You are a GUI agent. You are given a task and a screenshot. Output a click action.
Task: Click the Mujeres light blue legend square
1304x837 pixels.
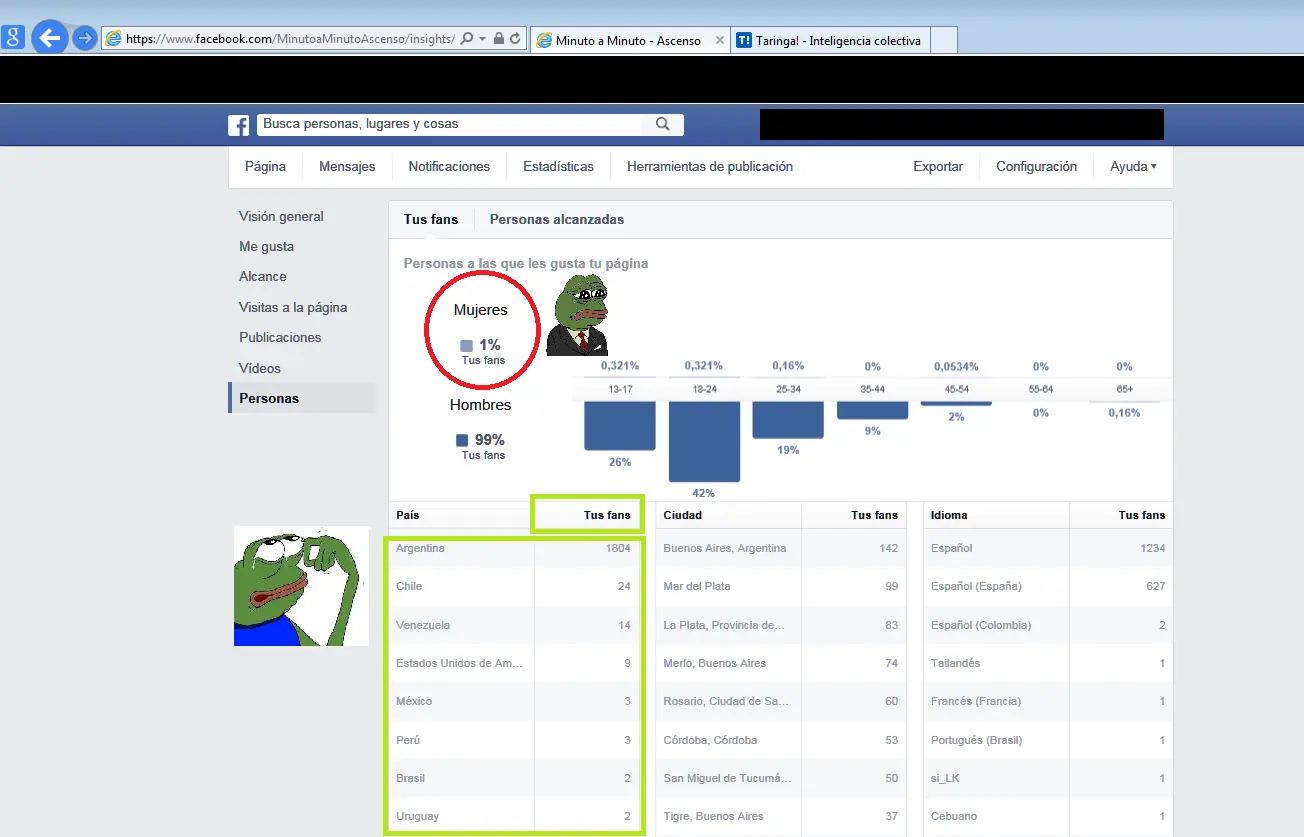(x=466, y=346)
